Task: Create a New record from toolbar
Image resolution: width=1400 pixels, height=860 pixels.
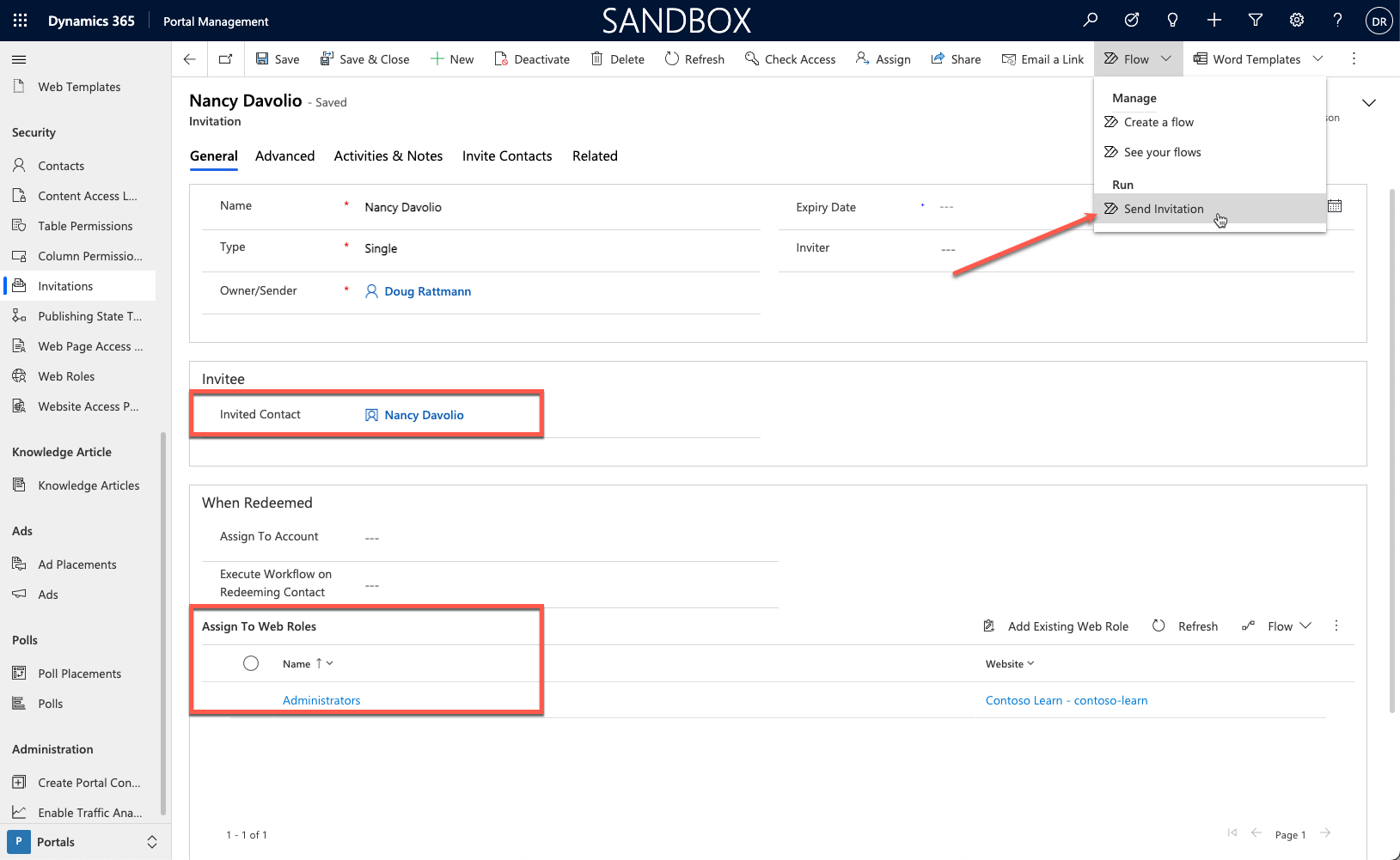Action: tap(452, 59)
